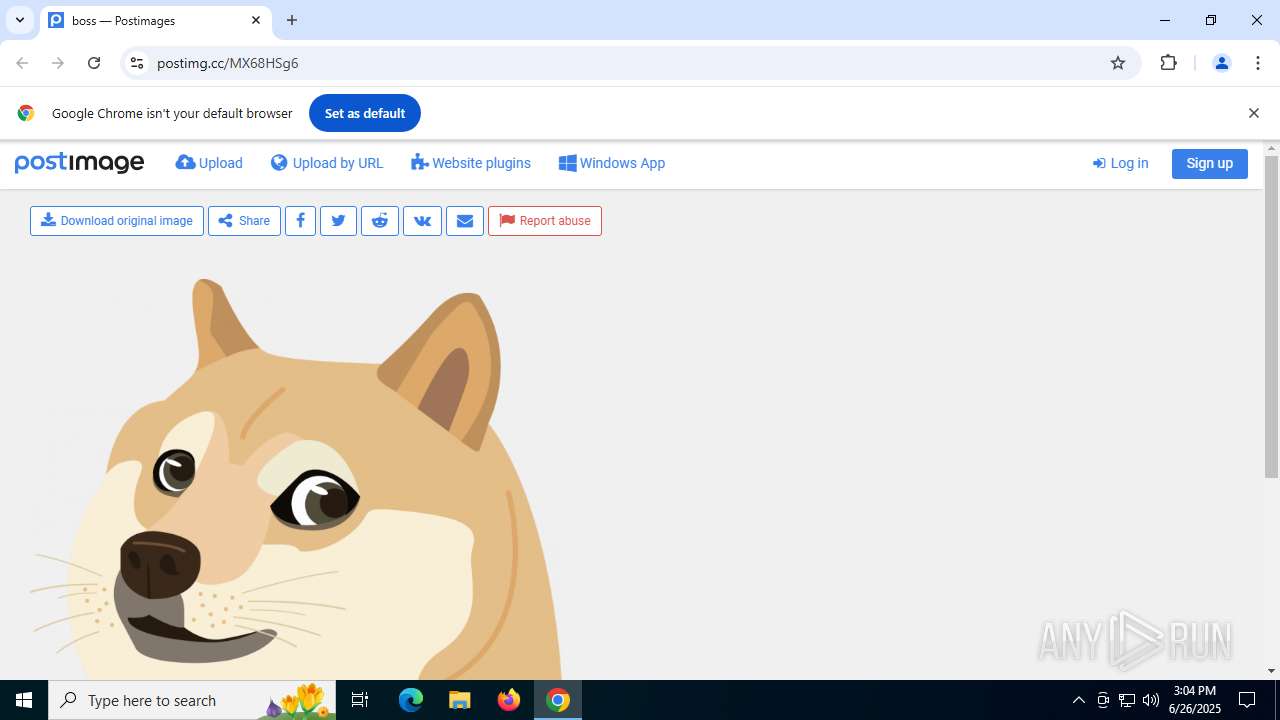The image size is (1280, 720).
Task: Share image on Twitter
Action: coord(338,221)
